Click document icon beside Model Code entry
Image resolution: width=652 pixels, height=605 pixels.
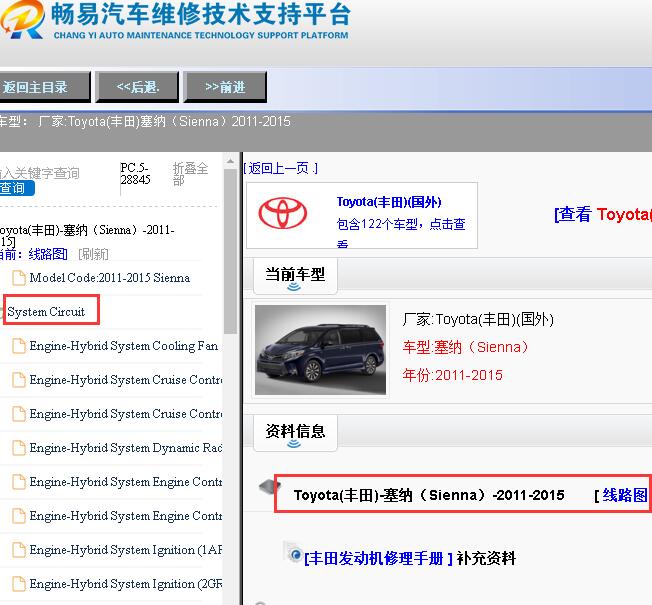pos(19,278)
